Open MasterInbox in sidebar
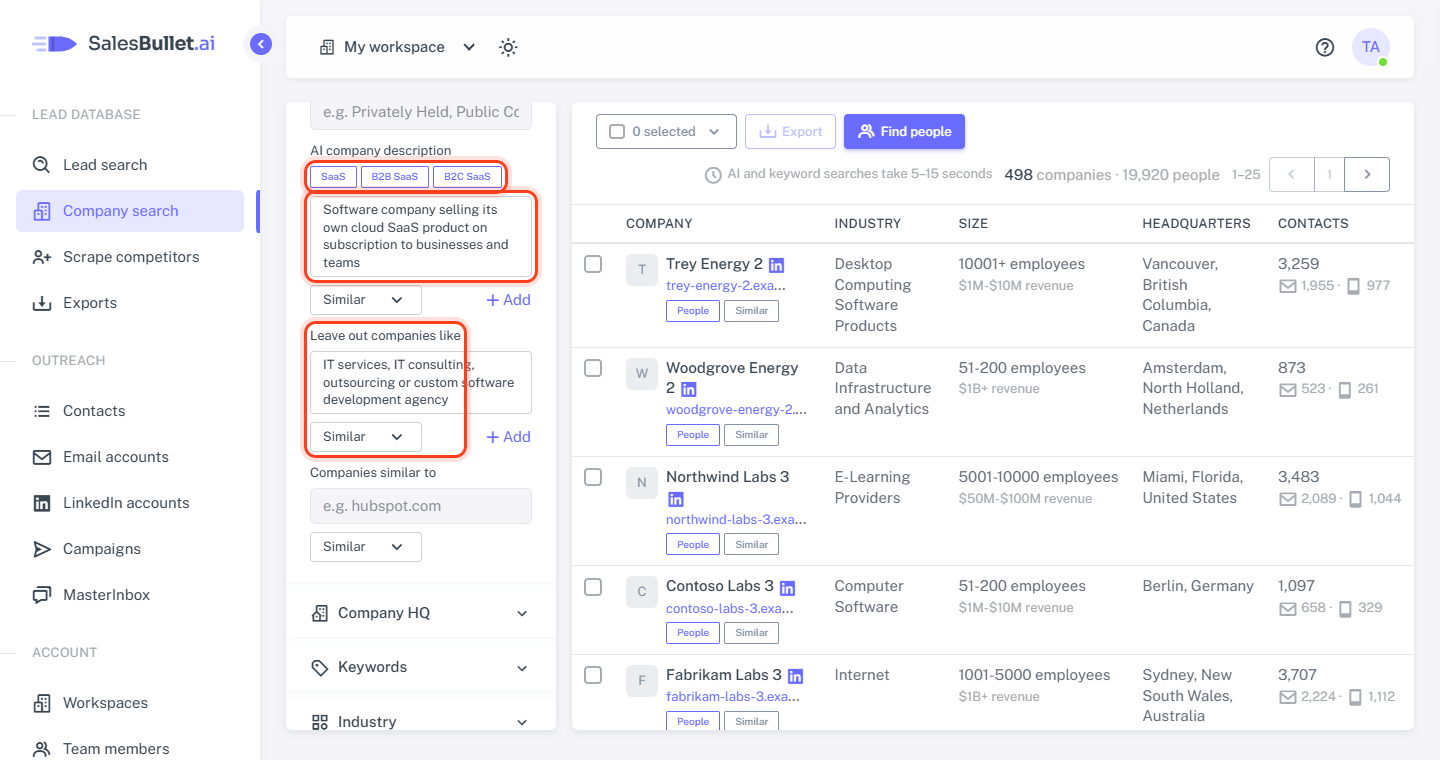 coord(130,595)
